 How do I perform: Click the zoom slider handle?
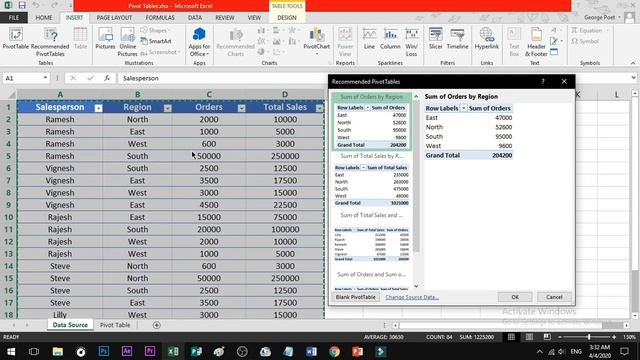tap(589, 337)
